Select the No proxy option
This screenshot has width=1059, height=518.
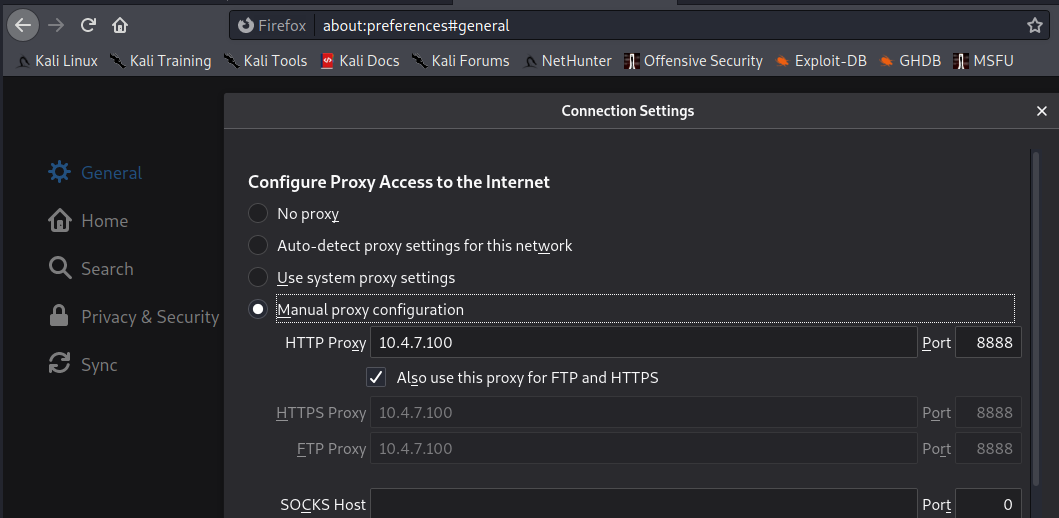tap(258, 213)
